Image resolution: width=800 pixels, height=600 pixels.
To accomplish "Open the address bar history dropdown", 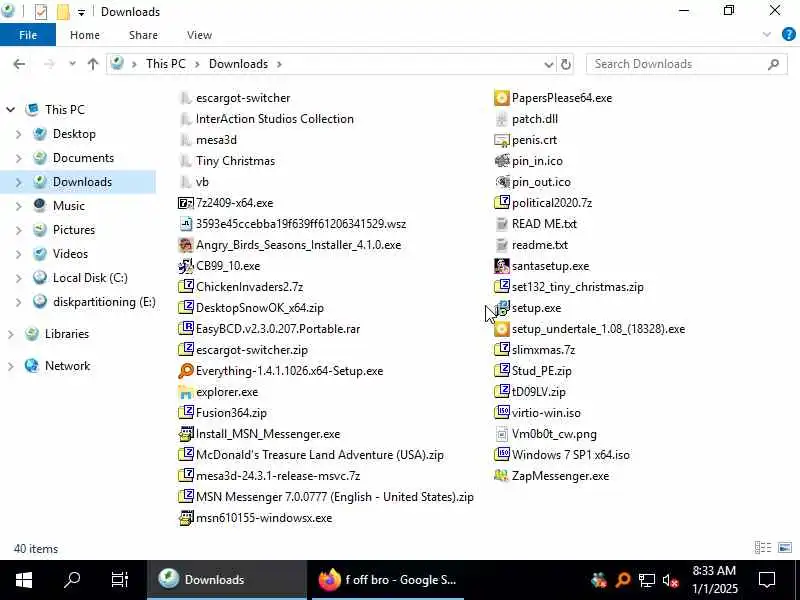I will pyautogui.click(x=548, y=64).
